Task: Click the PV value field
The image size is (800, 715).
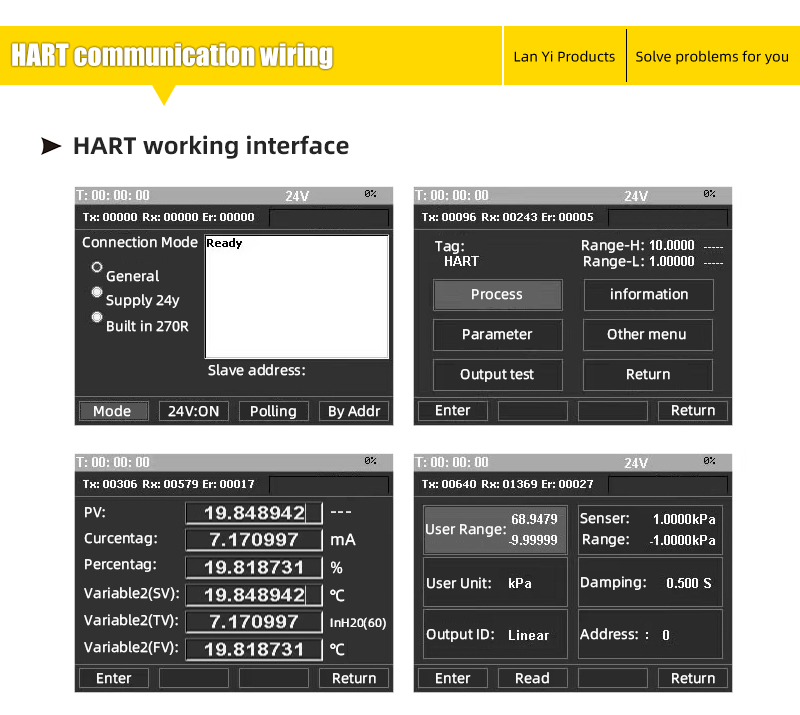Action: click(x=254, y=513)
